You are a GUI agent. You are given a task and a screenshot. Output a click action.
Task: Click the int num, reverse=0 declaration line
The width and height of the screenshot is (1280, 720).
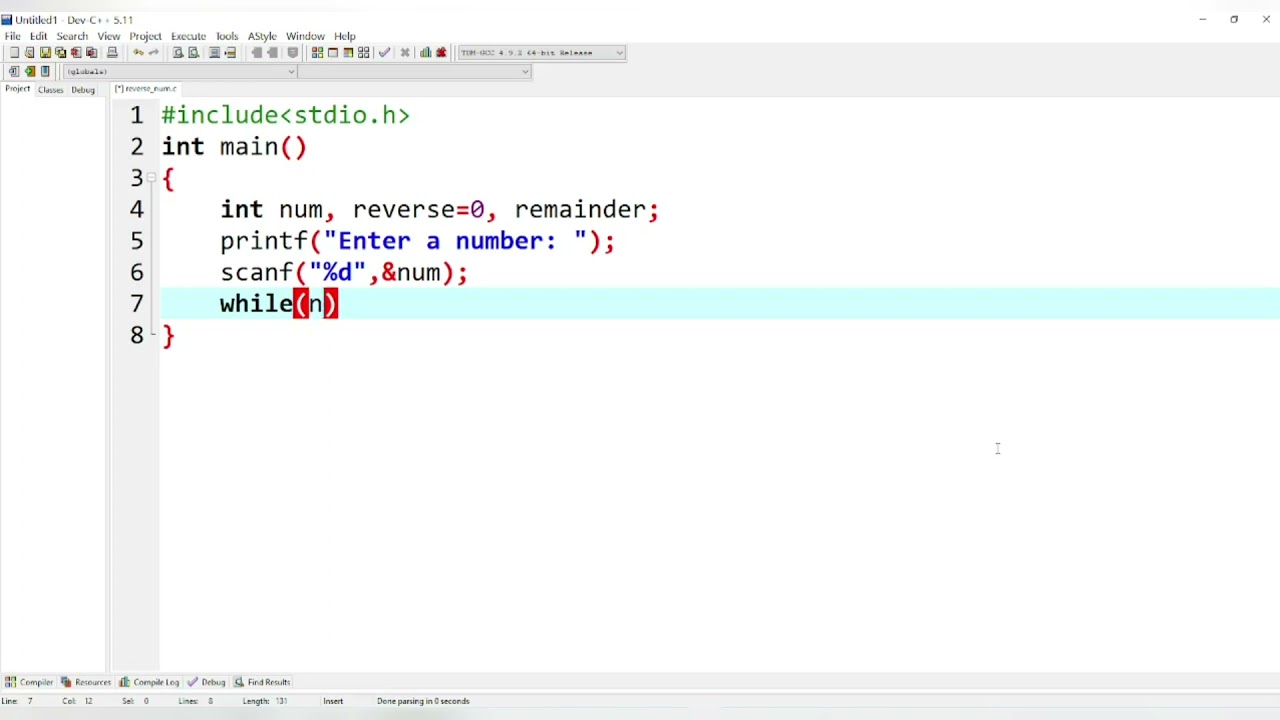(x=439, y=209)
